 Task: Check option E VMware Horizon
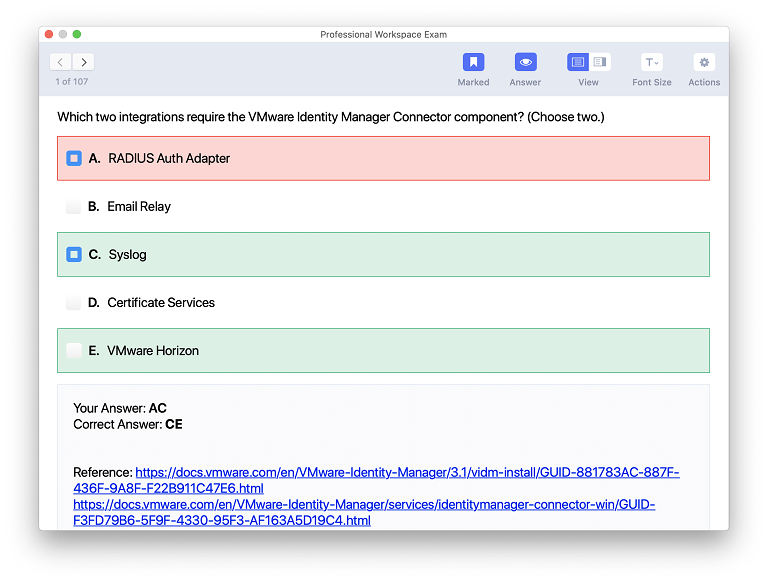pos(74,350)
